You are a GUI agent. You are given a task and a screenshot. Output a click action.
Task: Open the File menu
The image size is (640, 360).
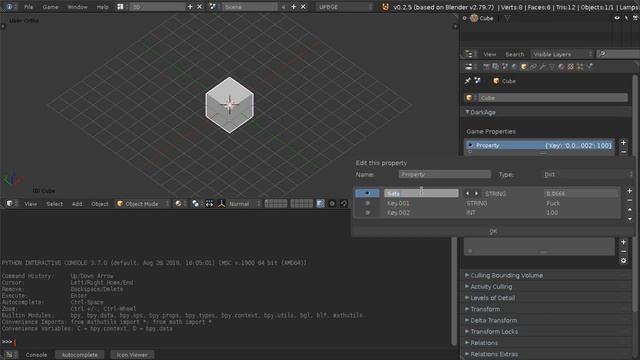pos(28,7)
